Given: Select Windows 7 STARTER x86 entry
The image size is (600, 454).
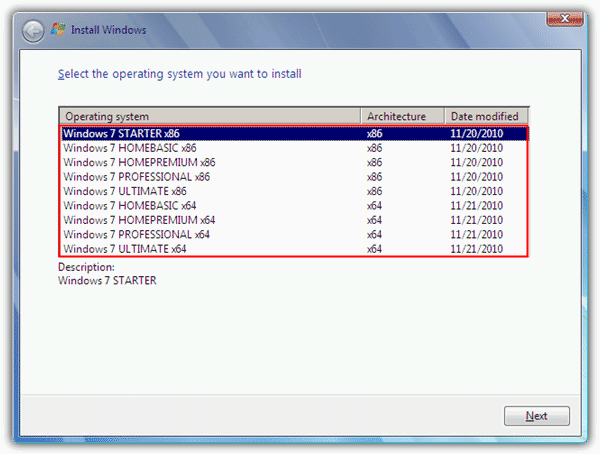Looking at the screenshot, I should click(294, 134).
